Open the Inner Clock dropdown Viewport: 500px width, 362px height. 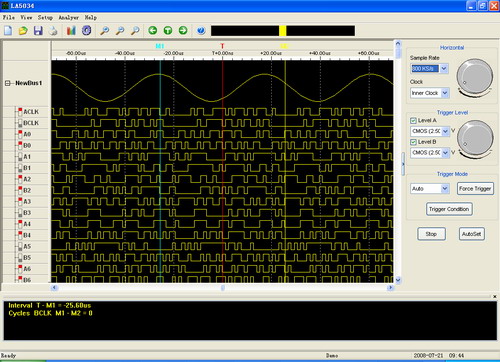(x=445, y=93)
